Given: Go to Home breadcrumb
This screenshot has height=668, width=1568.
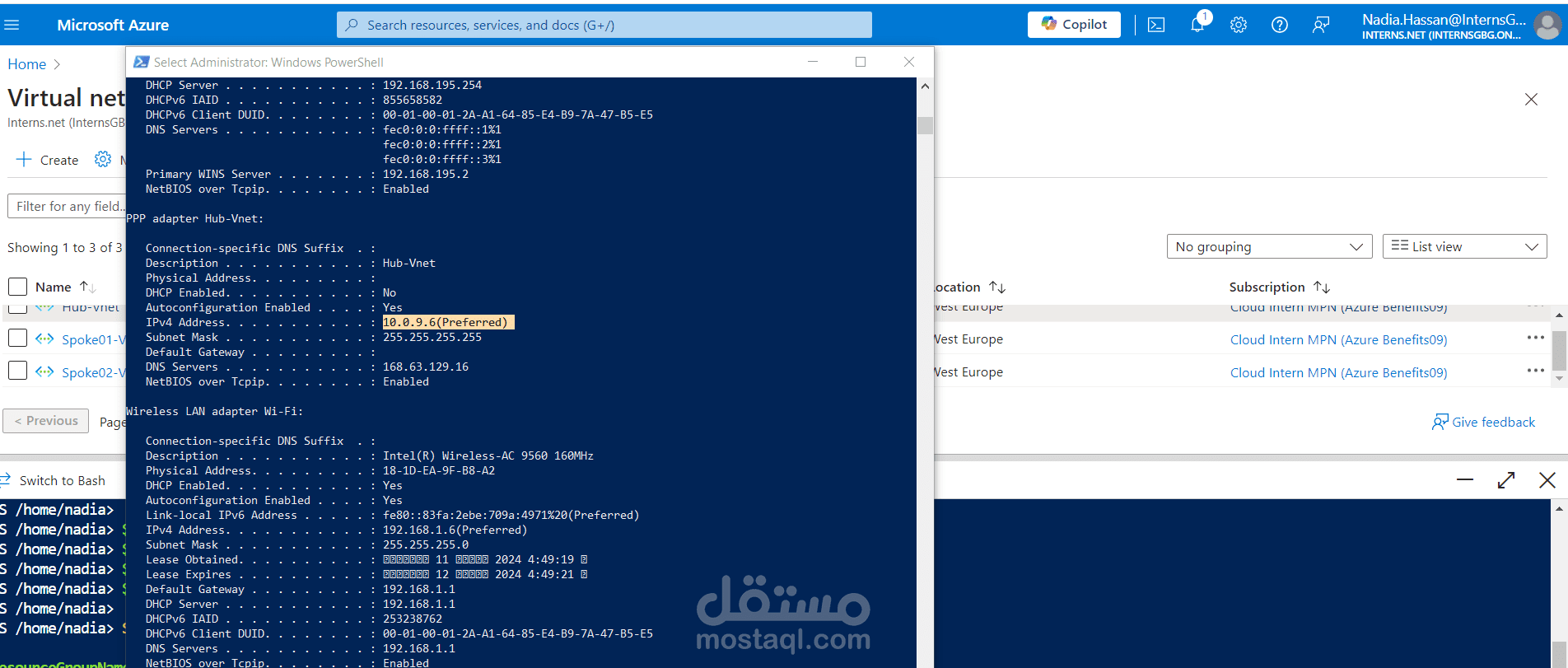Looking at the screenshot, I should 27,64.
